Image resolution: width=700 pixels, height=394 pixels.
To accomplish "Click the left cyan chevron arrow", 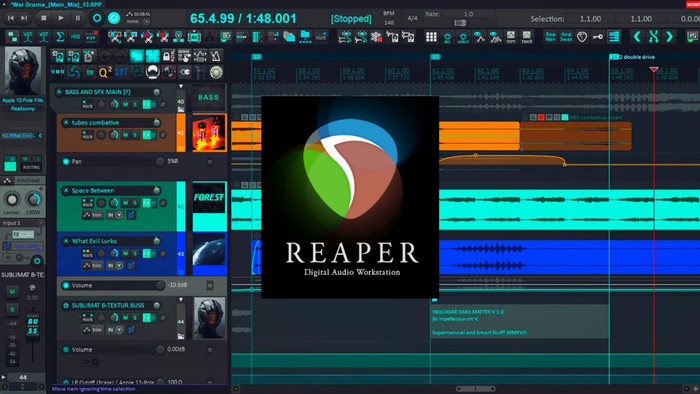I will [637, 37].
